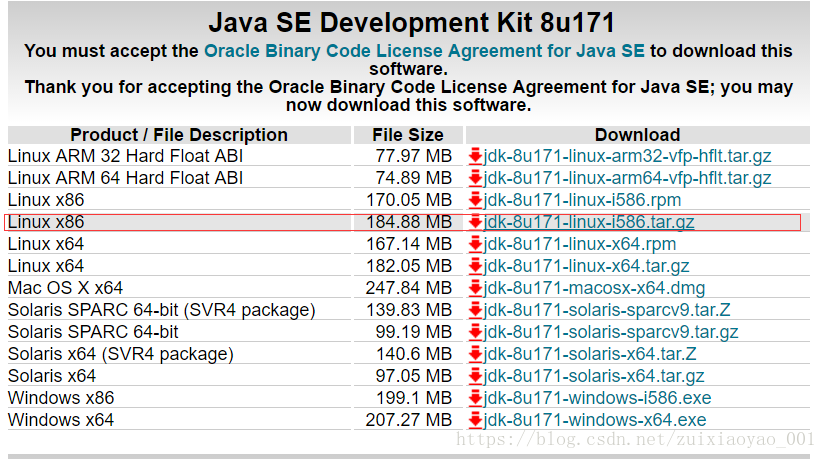Select Solaris SPARC 64-bit (SVR4 package) text
The image size is (827, 459).
pos(161,310)
